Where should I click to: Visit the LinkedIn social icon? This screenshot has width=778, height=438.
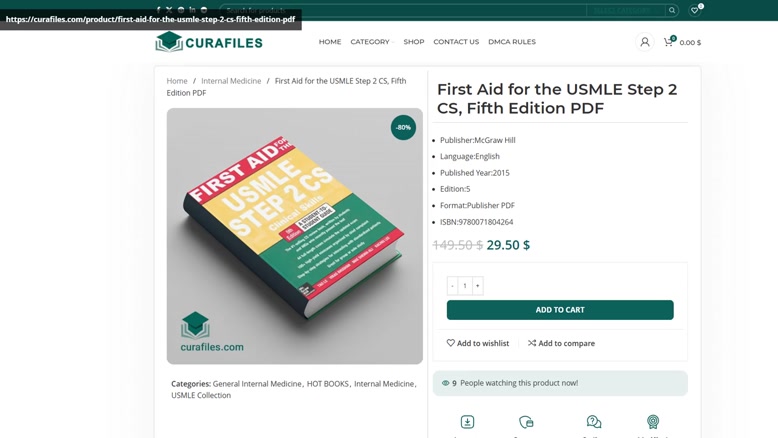tap(192, 9)
